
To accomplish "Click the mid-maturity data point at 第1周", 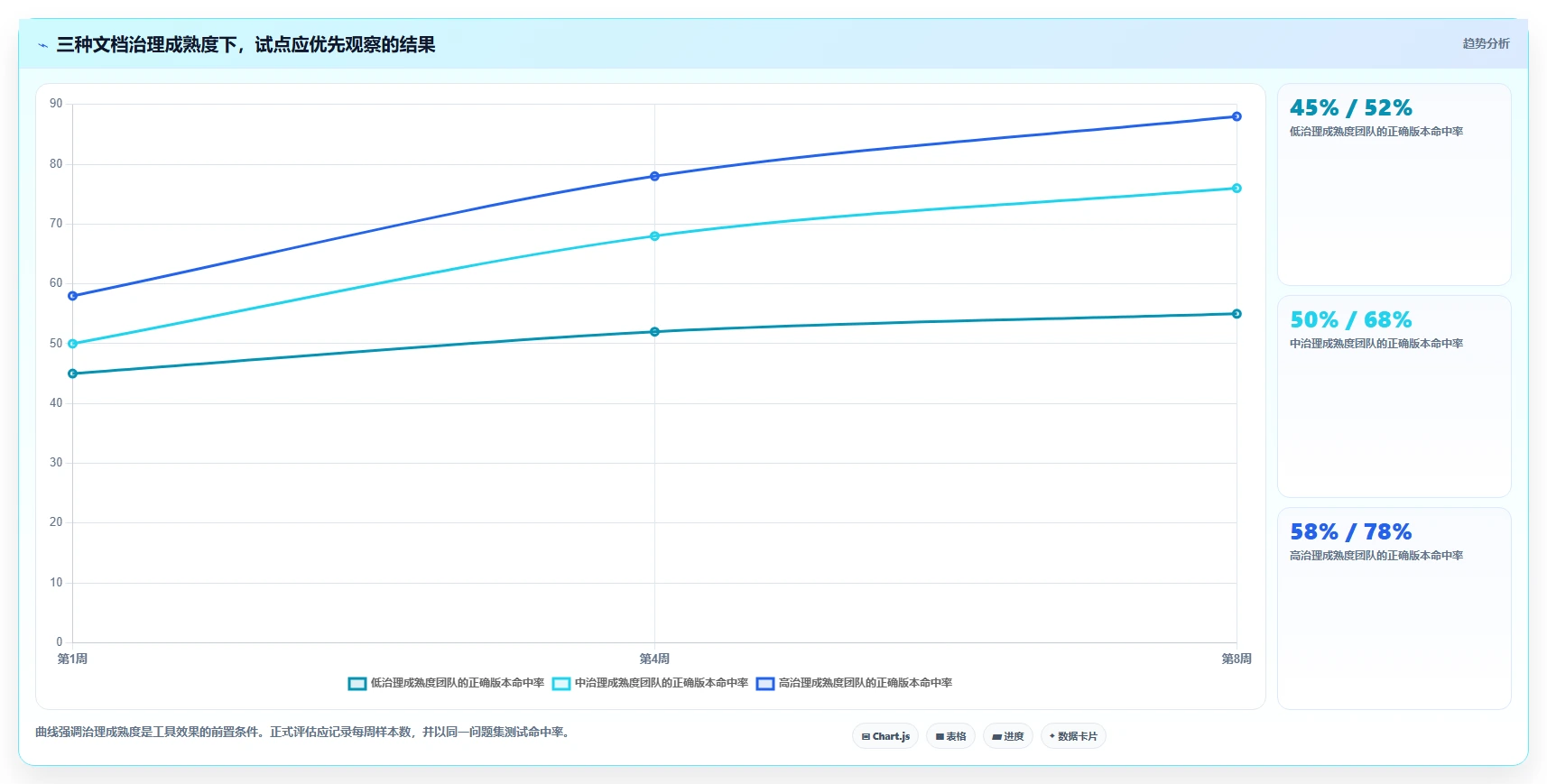I will (x=73, y=344).
